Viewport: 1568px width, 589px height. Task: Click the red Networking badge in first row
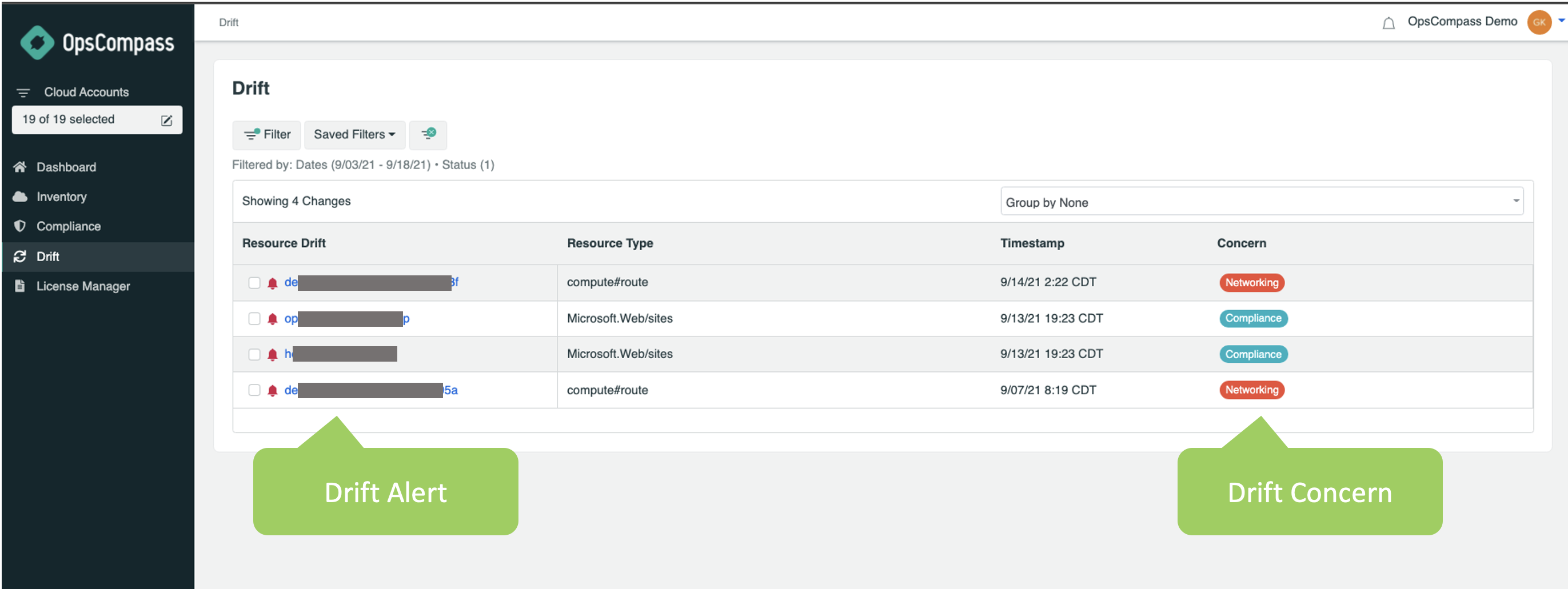coord(1251,282)
